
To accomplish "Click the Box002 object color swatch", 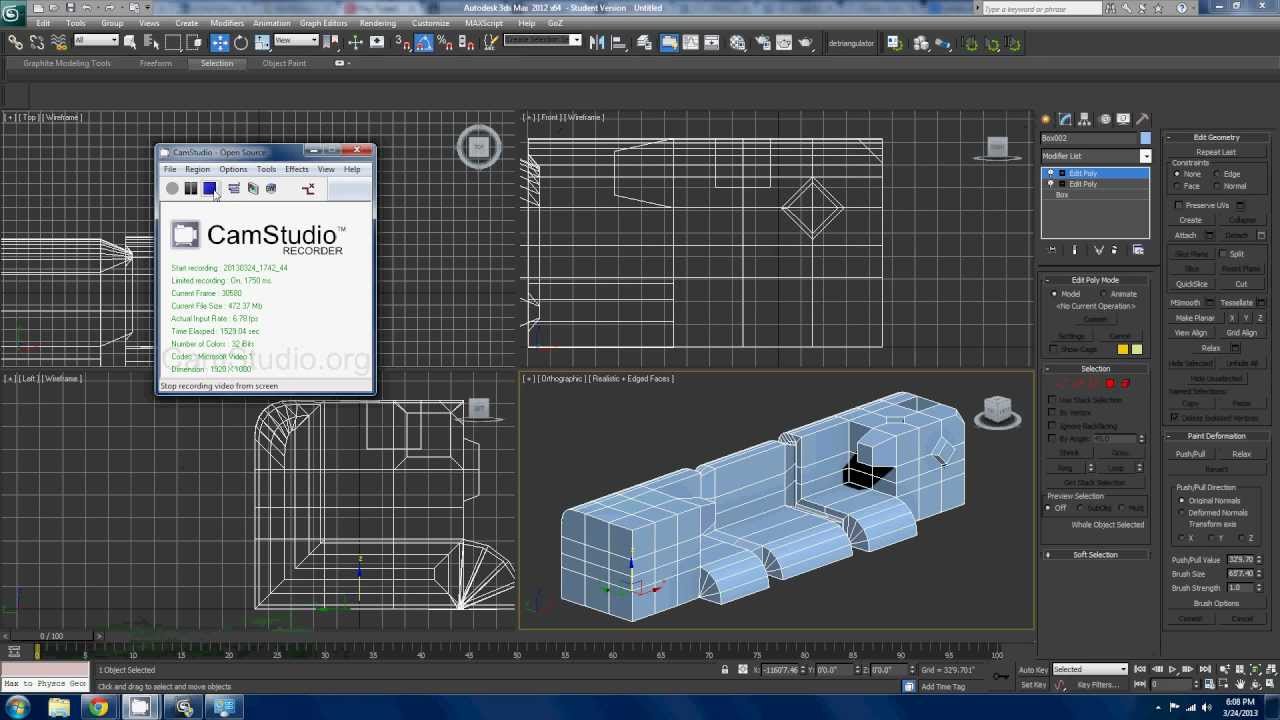I will tap(1145, 138).
